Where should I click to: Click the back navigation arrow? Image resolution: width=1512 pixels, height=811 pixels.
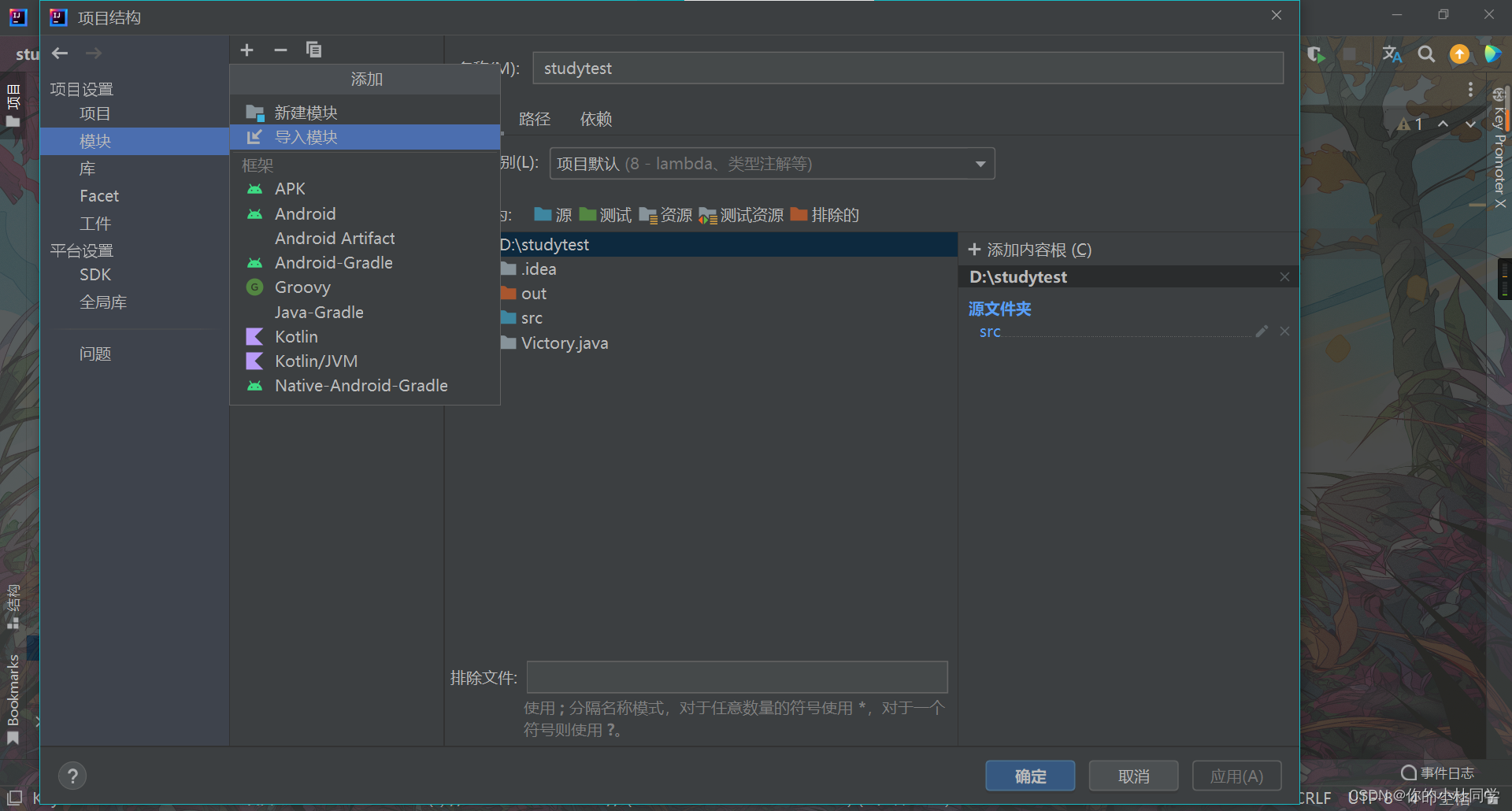60,53
